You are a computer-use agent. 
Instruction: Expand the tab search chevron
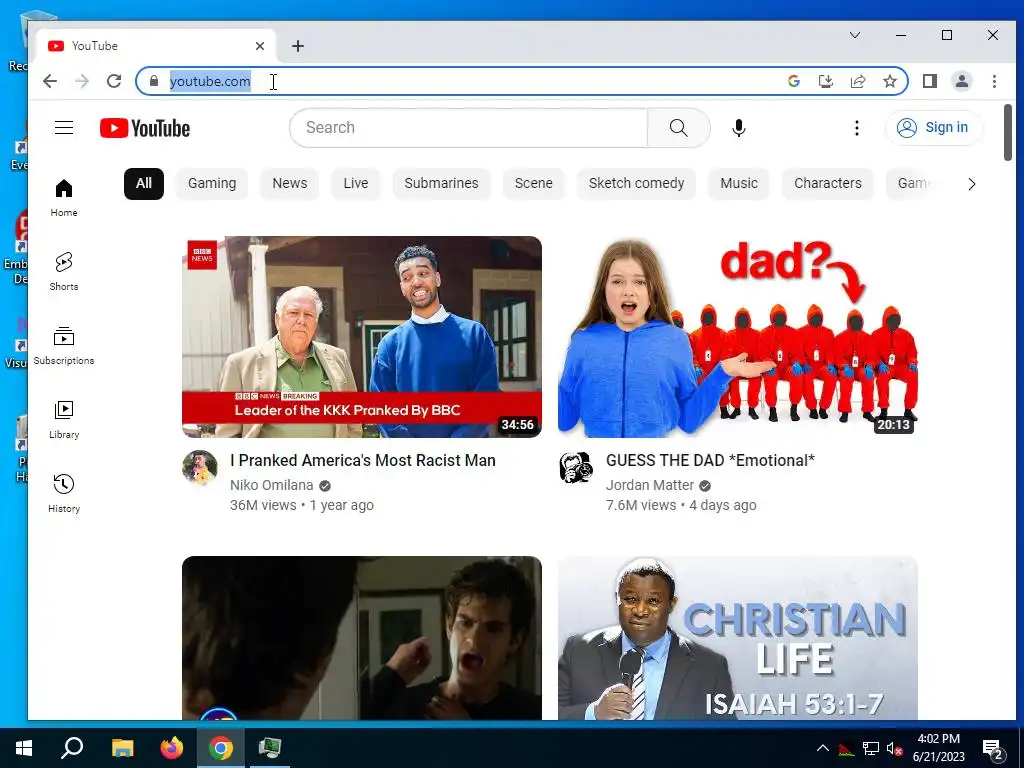[x=855, y=35]
